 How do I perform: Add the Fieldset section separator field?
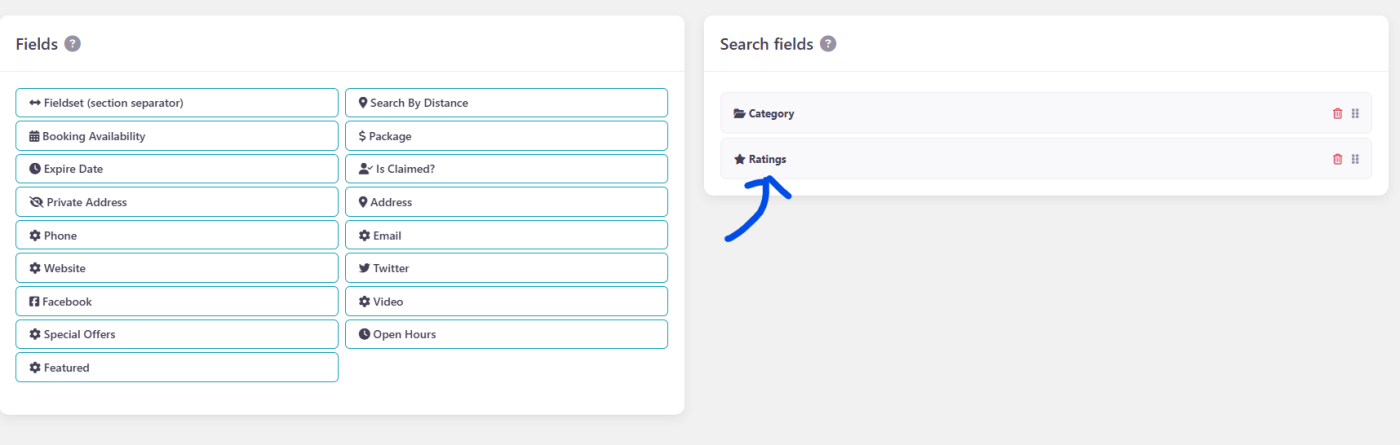(x=177, y=103)
